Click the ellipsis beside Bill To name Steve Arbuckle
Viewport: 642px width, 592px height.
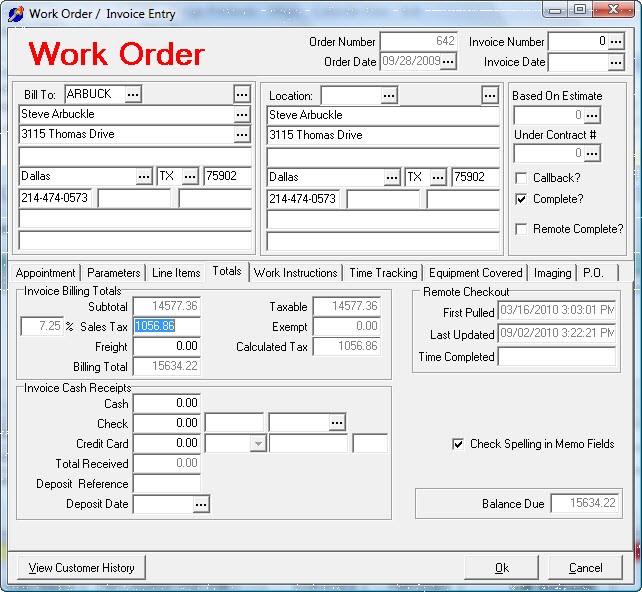(x=242, y=115)
